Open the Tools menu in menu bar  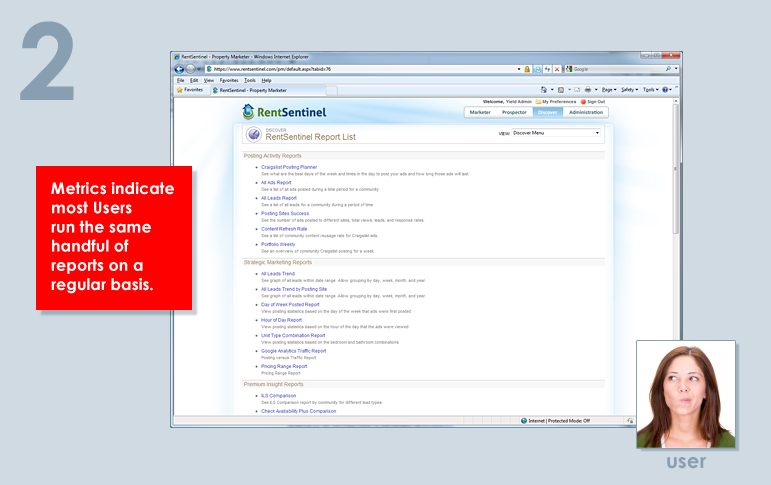250,80
